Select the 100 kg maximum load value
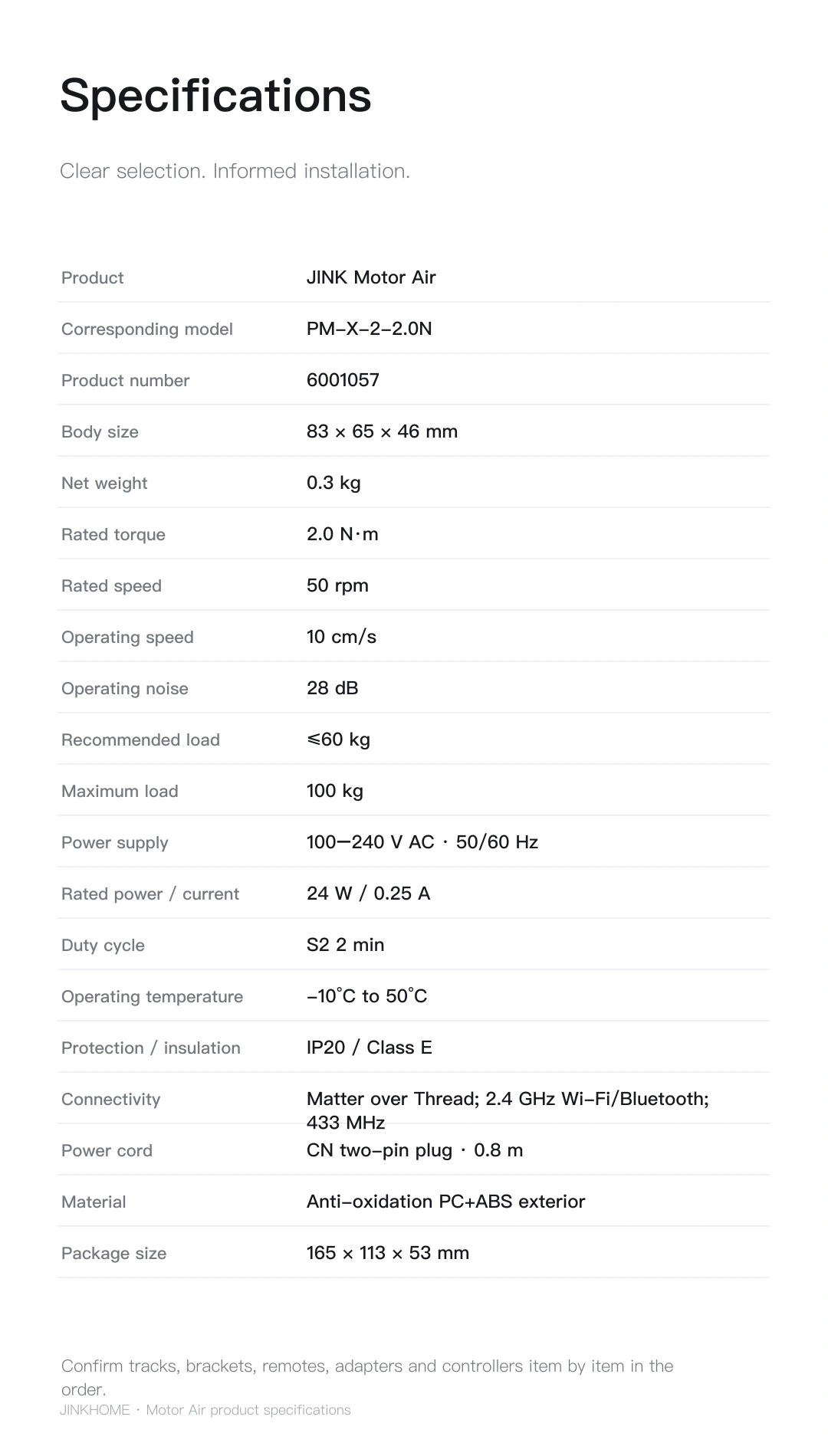The width and height of the screenshot is (828, 1456). [x=335, y=791]
